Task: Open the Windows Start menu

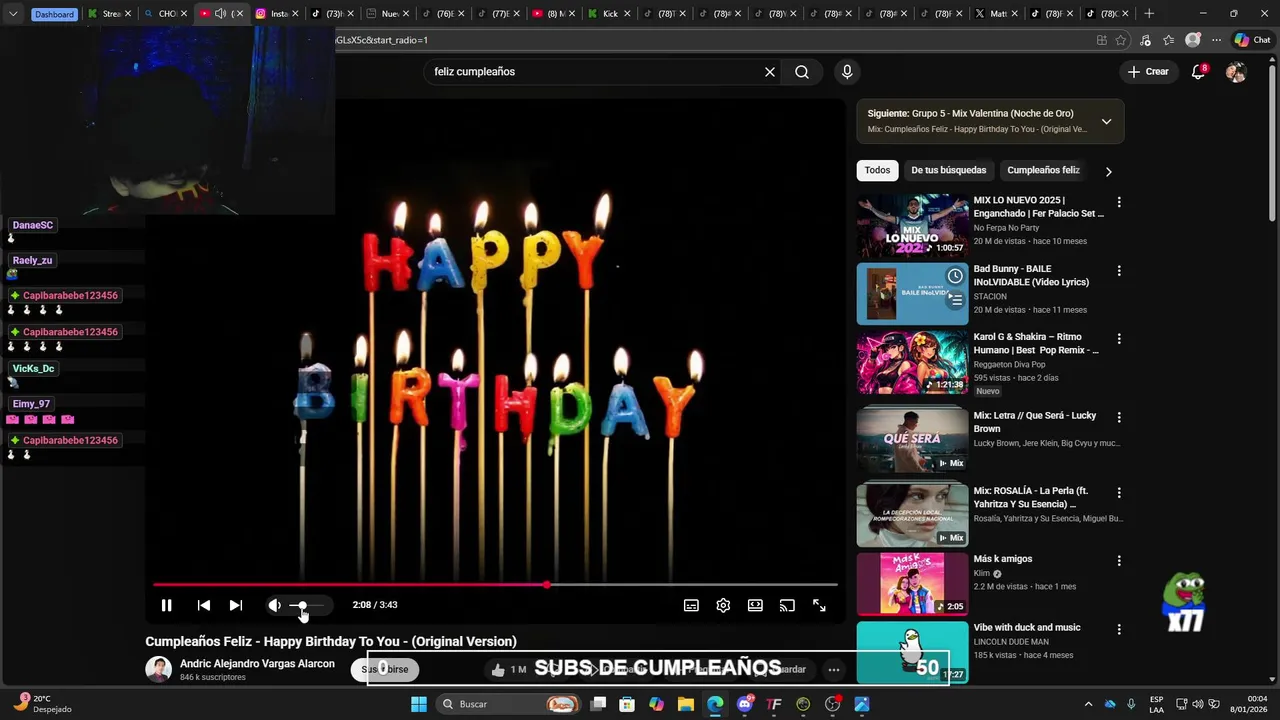Action: pyautogui.click(x=419, y=704)
